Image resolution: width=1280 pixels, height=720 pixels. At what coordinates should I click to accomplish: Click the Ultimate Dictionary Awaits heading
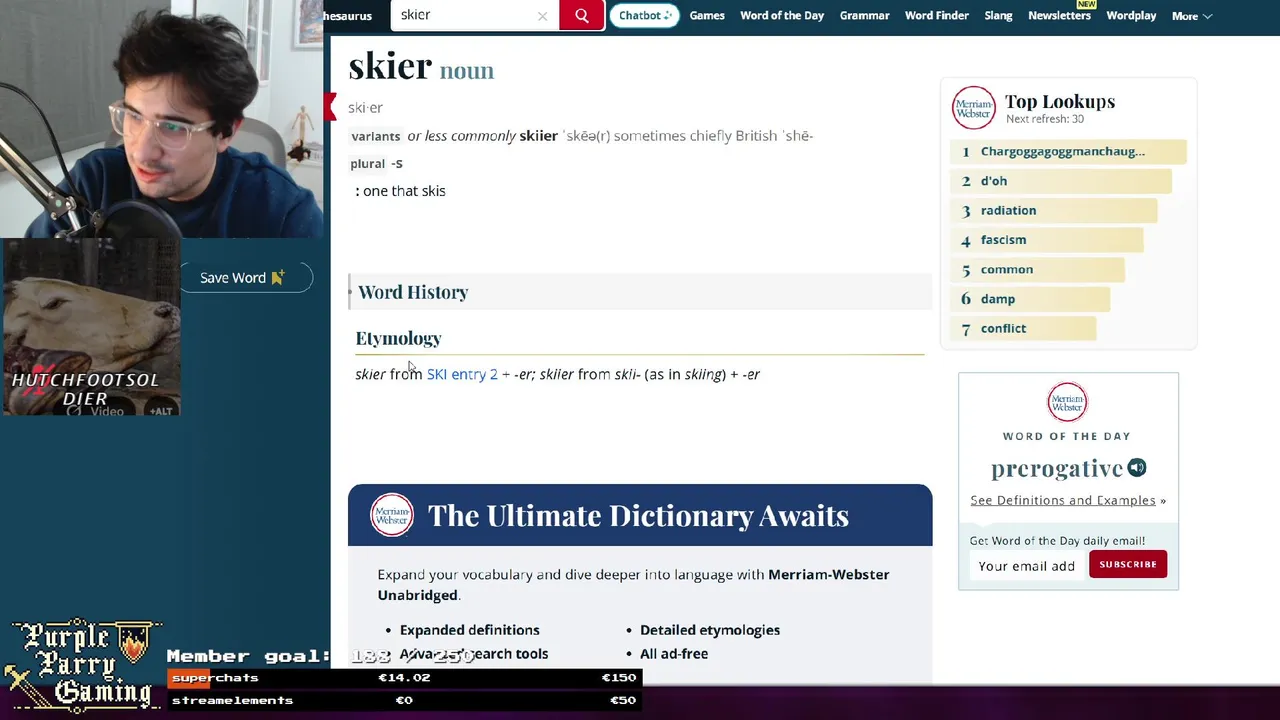coord(638,515)
